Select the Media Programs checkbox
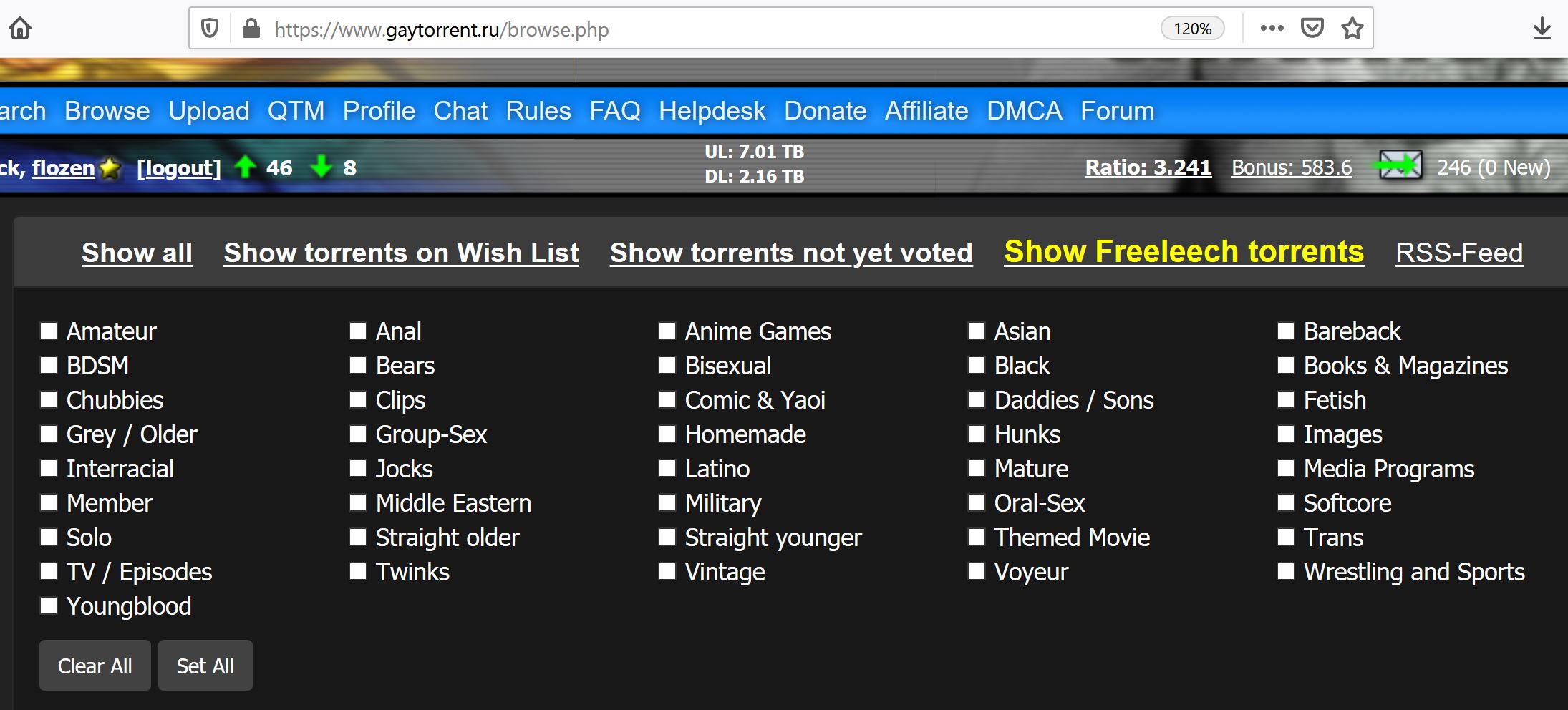The image size is (1568, 710). [1286, 468]
